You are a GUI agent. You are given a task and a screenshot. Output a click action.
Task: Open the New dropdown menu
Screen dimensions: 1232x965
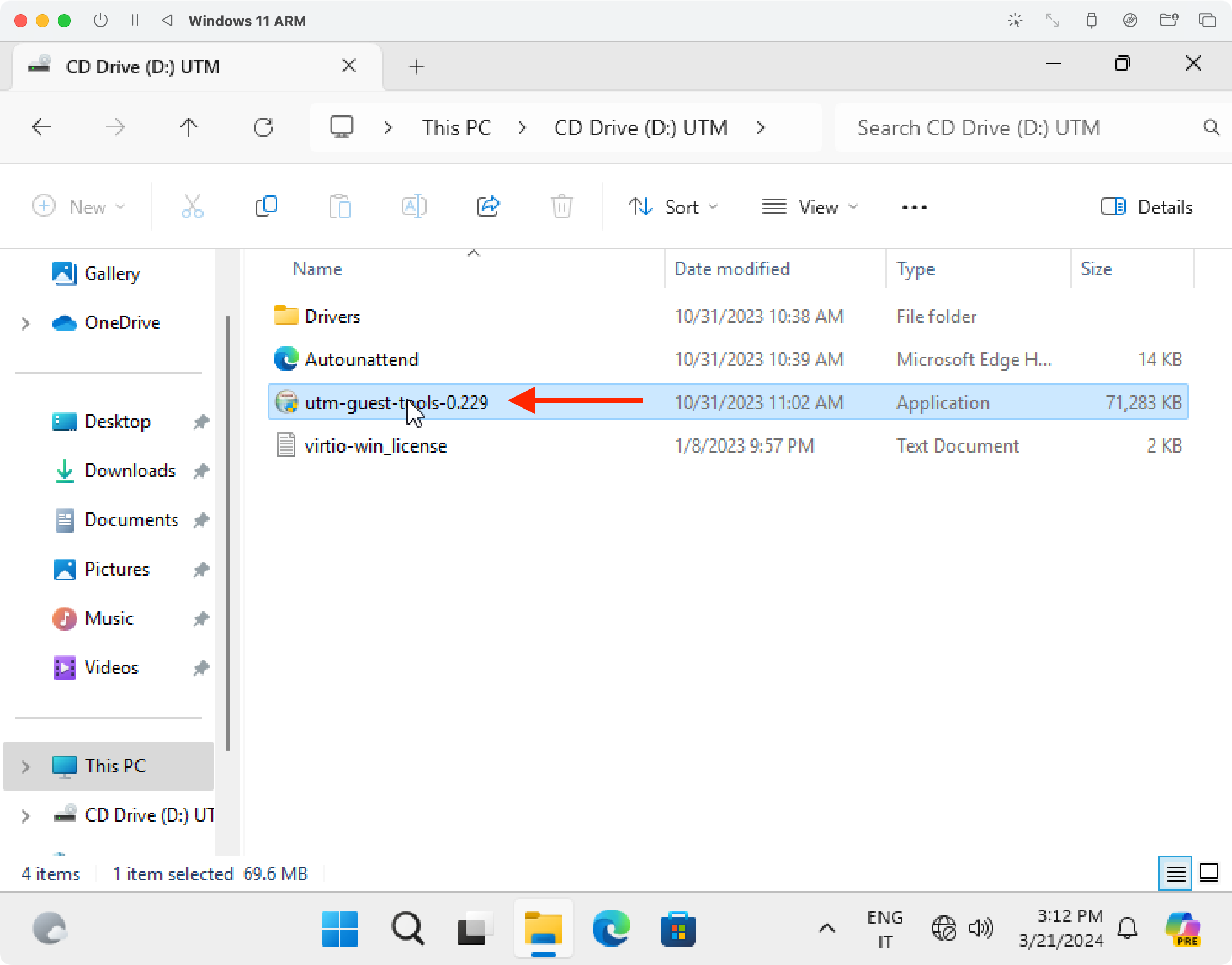tap(78, 207)
